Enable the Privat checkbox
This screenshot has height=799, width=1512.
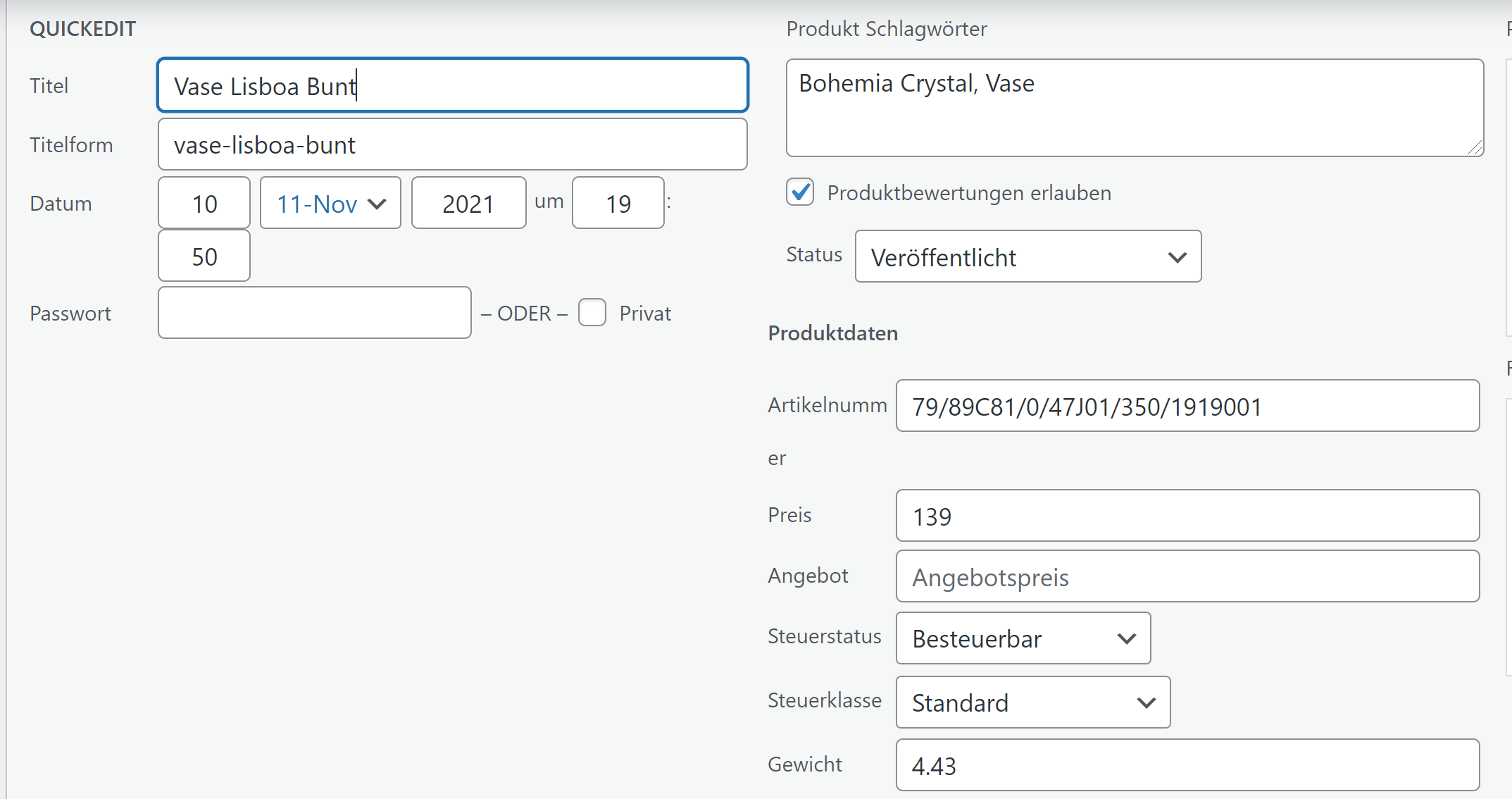coord(592,312)
